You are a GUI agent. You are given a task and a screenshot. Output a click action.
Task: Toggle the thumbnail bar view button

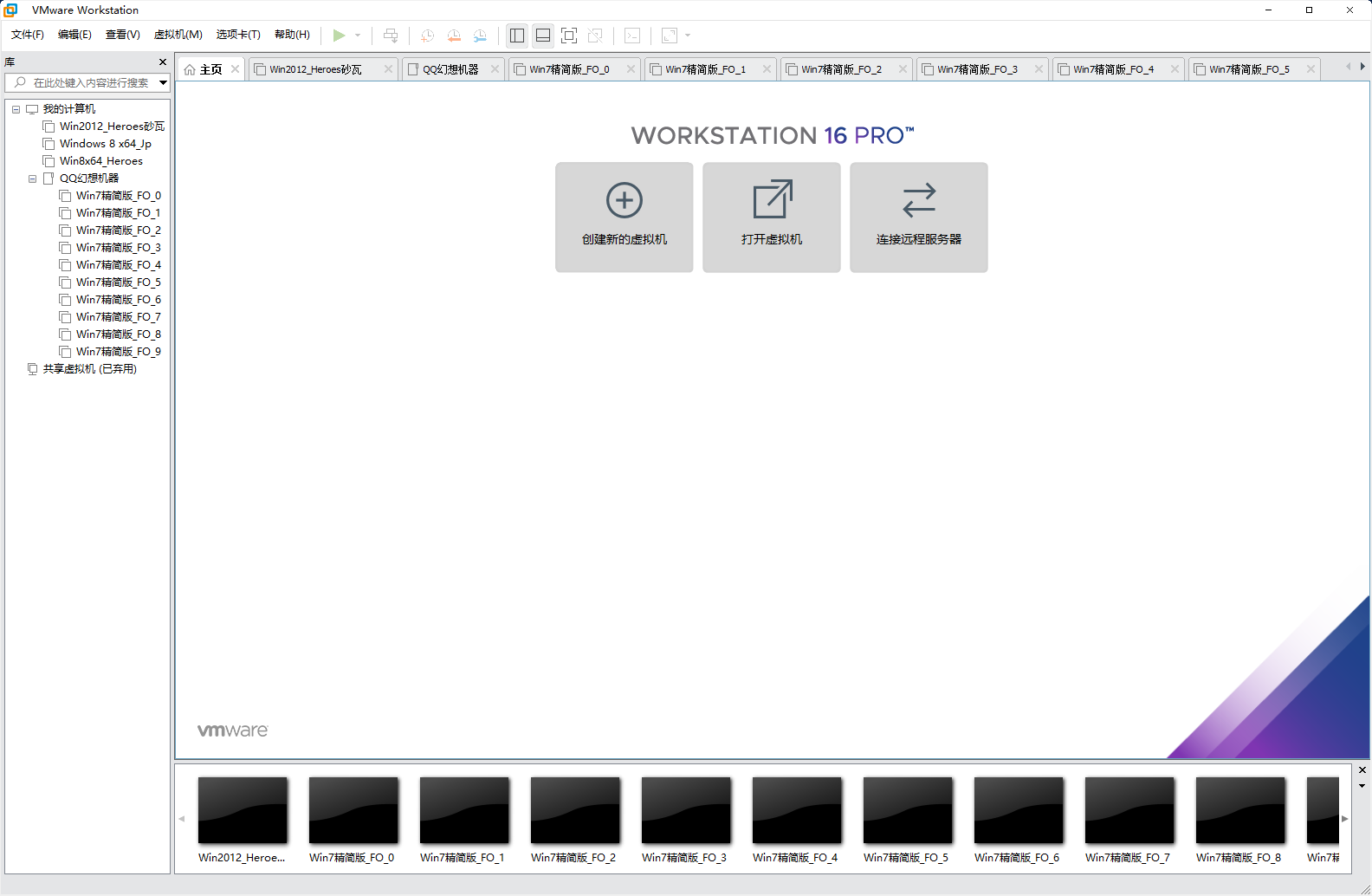543,36
